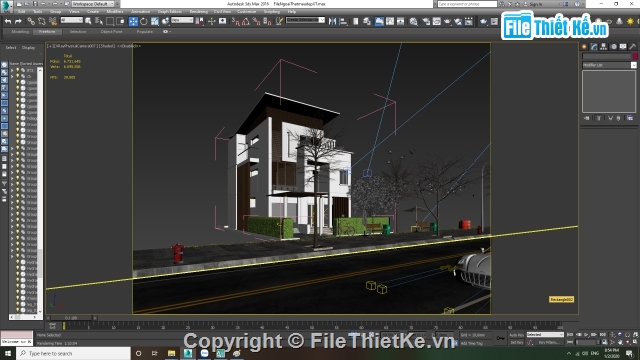Switch to the Display command panel tab
The width and height of the screenshot is (640, 360).
click(623, 47)
